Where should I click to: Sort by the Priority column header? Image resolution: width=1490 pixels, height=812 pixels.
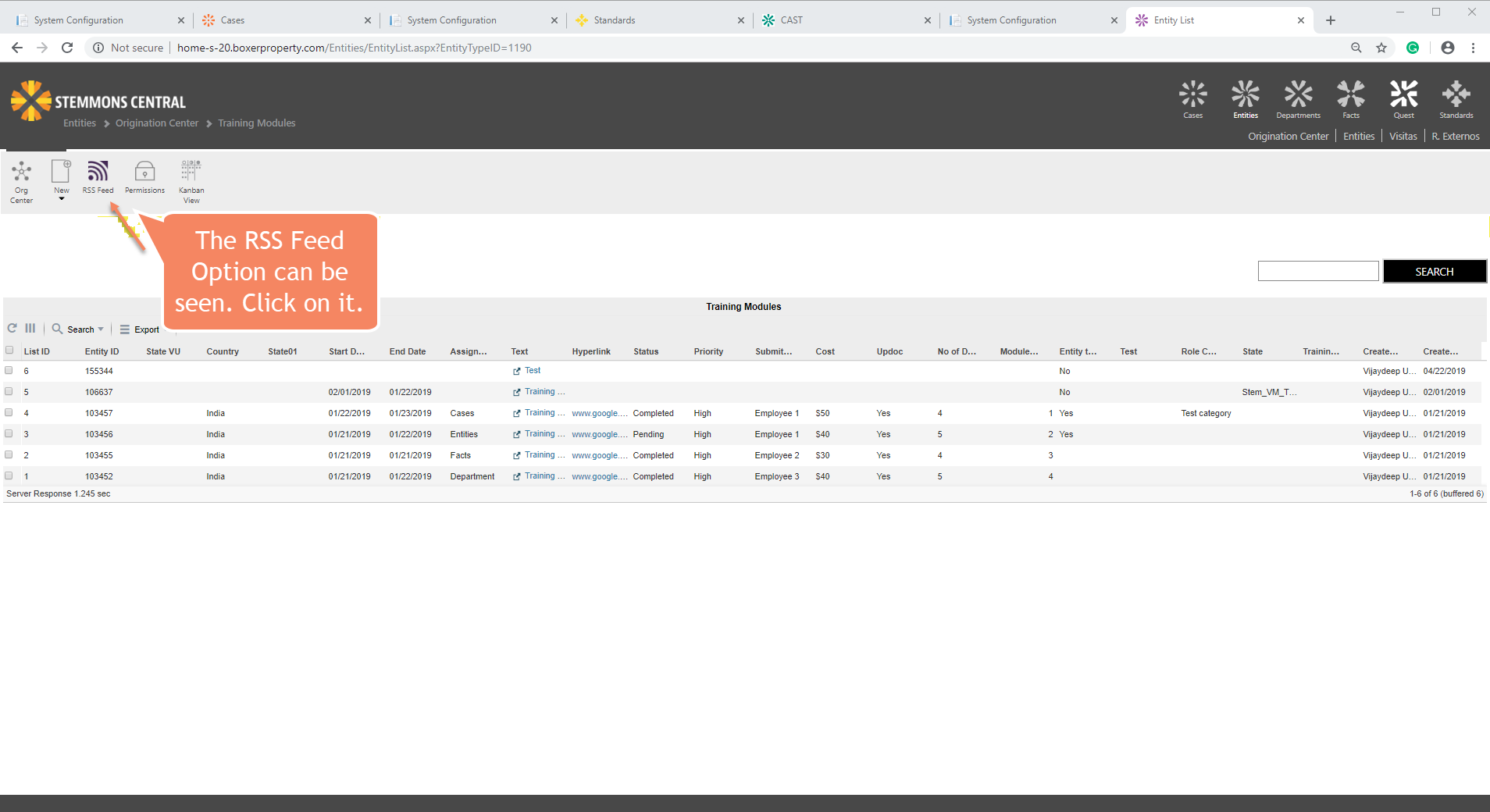tap(708, 351)
